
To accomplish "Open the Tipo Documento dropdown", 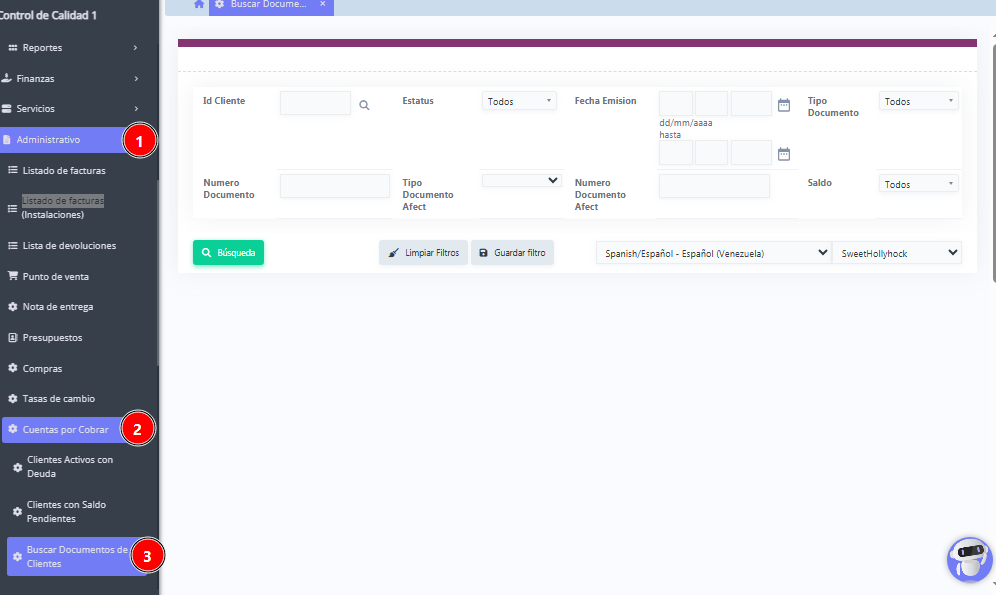I will [x=918, y=101].
